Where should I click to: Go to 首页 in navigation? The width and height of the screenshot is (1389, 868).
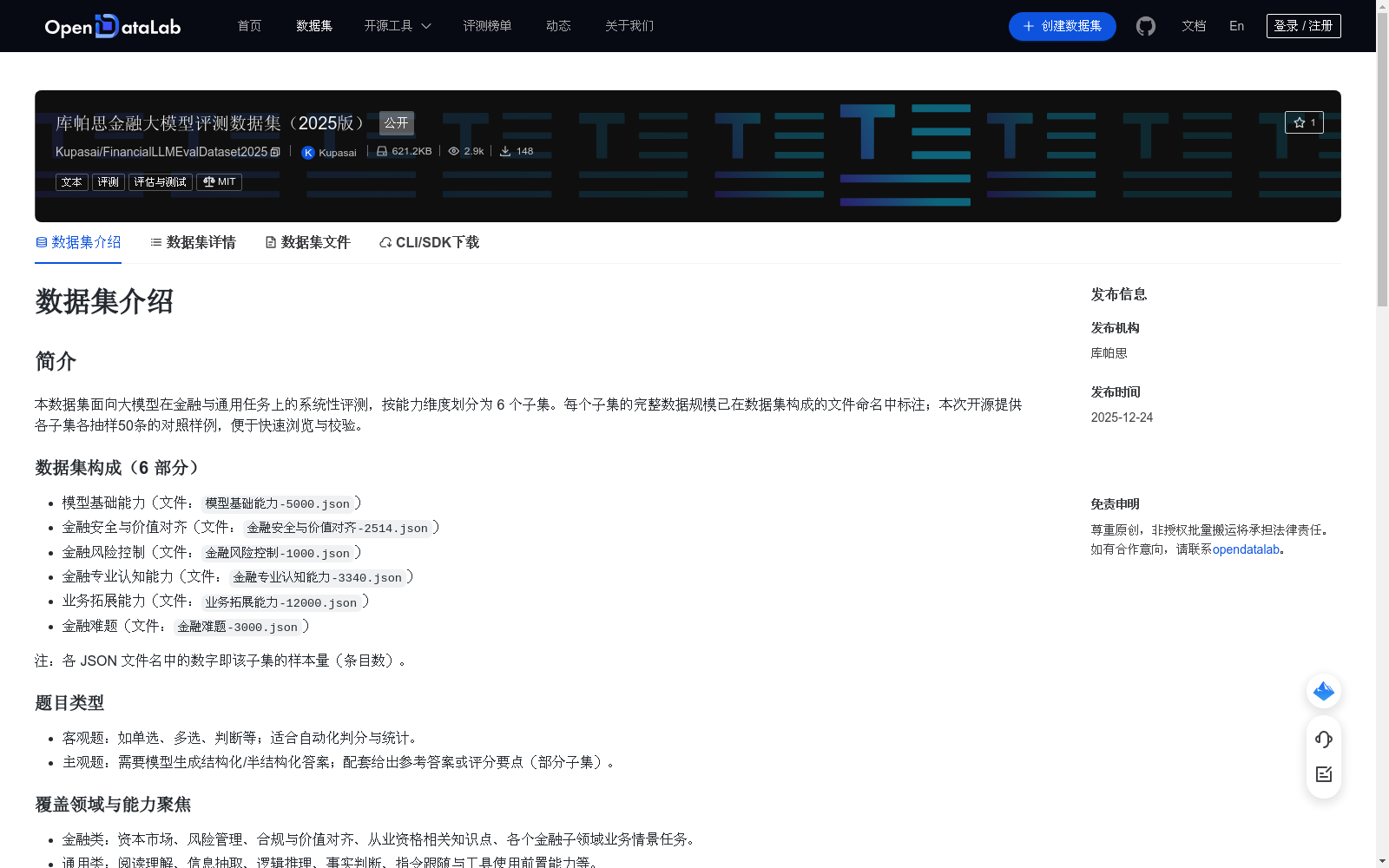(x=250, y=26)
